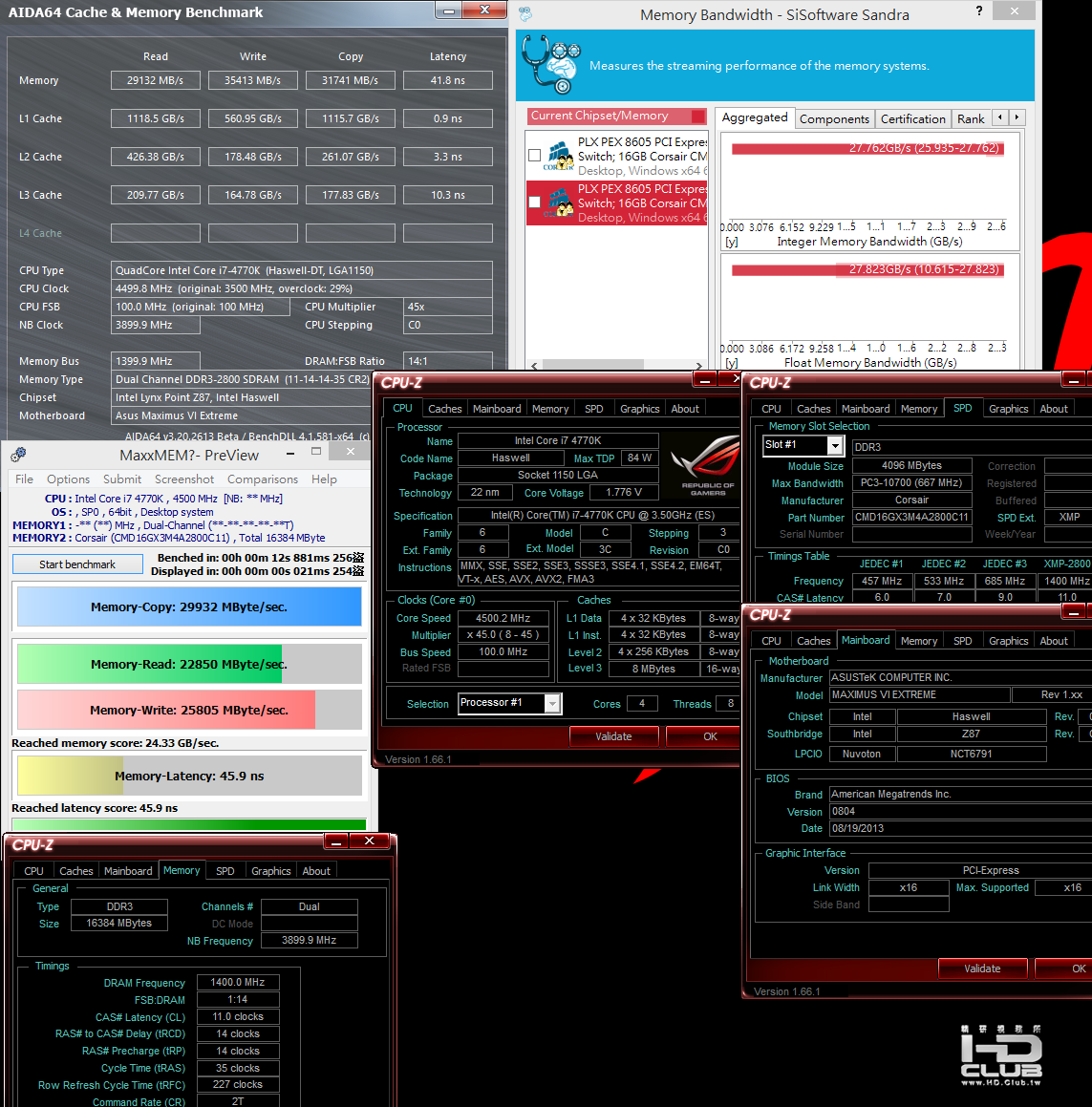Click Validate in CPU-Z Mainboard window
This screenshot has width=1092, height=1107.
[982, 969]
